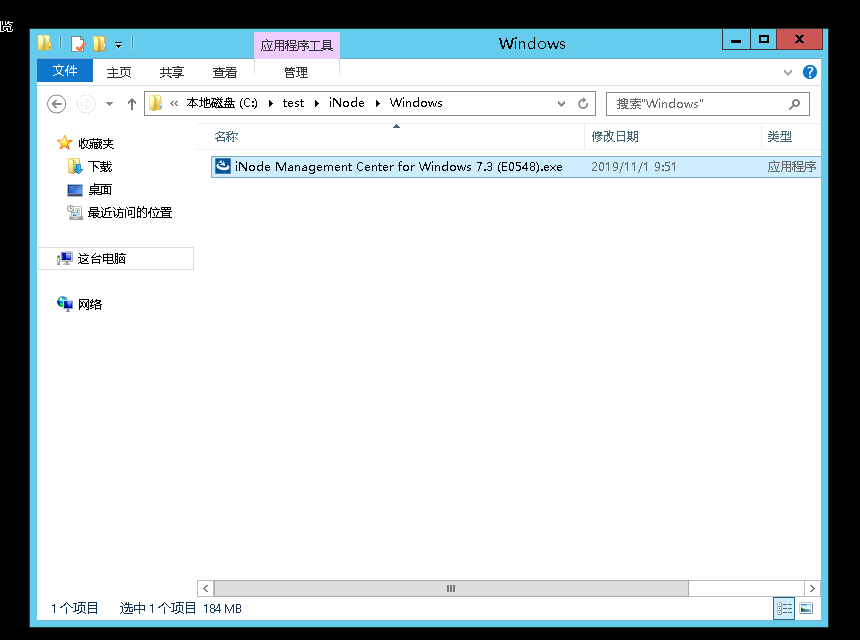Viewport: 860px width, 640px height.
Task: Switch to the 查看 ribbon tab
Action: [224, 72]
